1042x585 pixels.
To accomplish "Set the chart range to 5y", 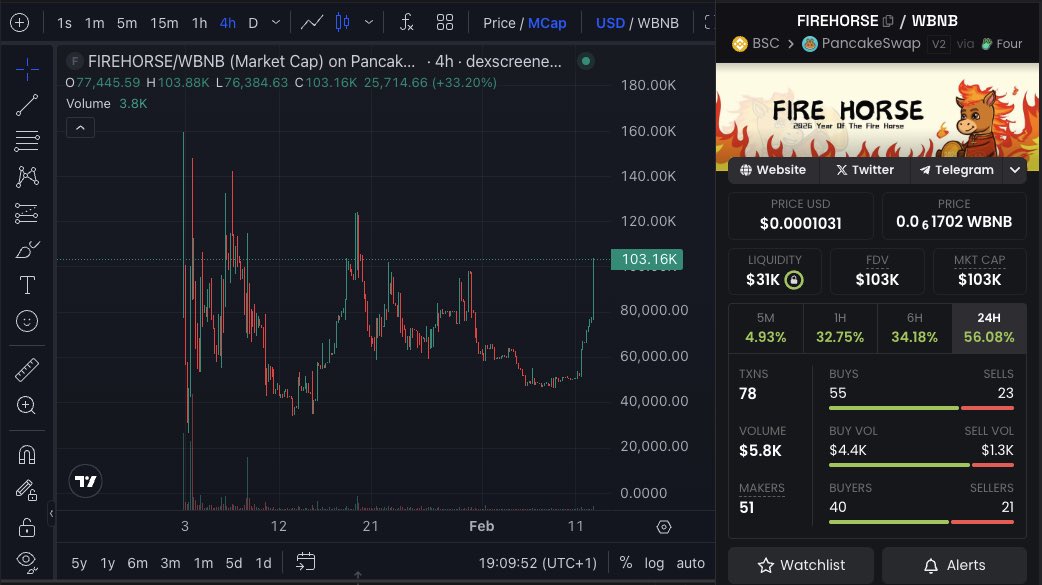I will pos(79,563).
